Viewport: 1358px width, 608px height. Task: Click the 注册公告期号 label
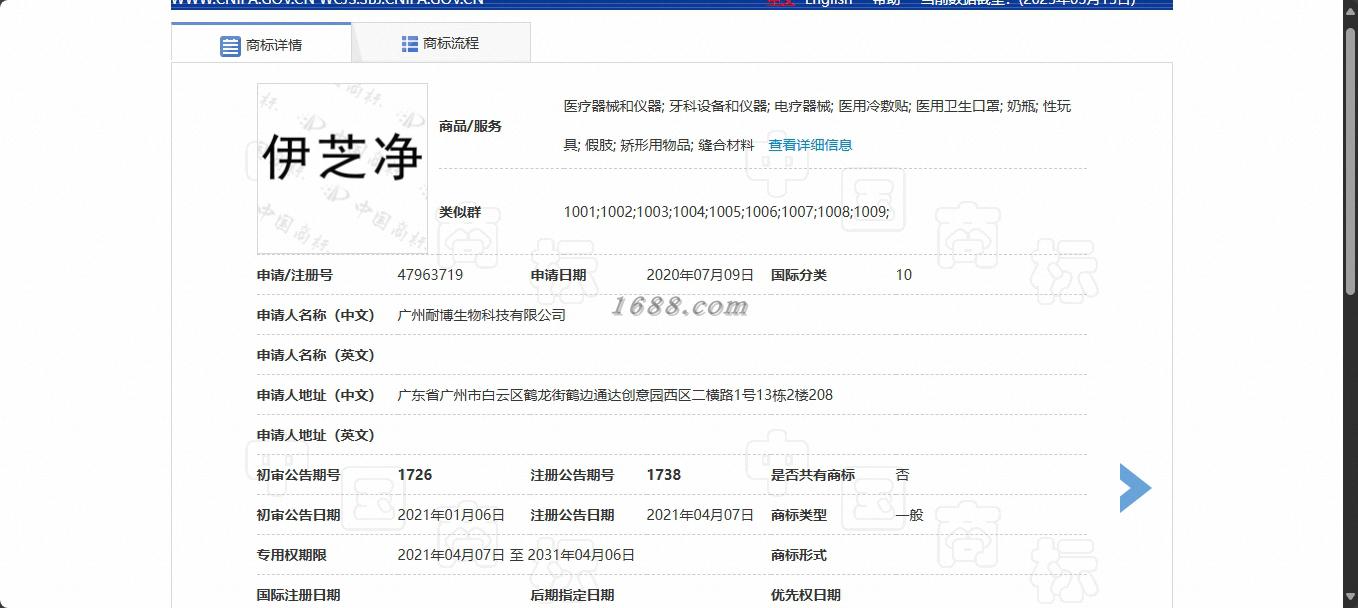coord(573,475)
